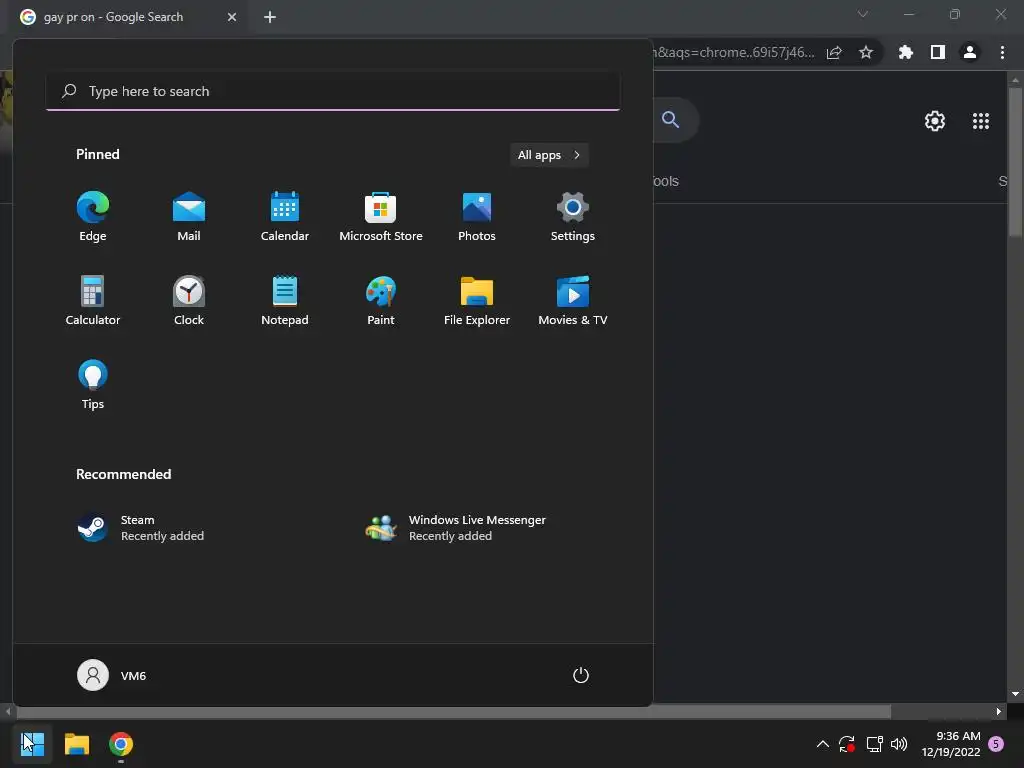The width and height of the screenshot is (1024, 768).
Task: Open the Google apps grid
Action: [981, 121]
